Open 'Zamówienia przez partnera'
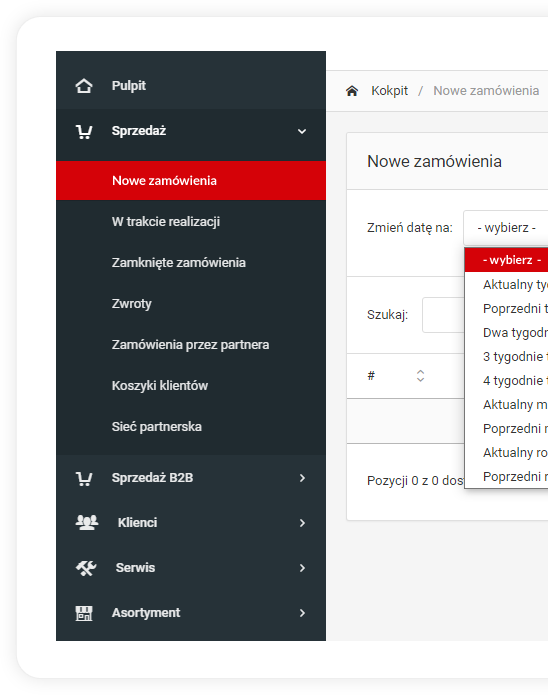 point(191,345)
